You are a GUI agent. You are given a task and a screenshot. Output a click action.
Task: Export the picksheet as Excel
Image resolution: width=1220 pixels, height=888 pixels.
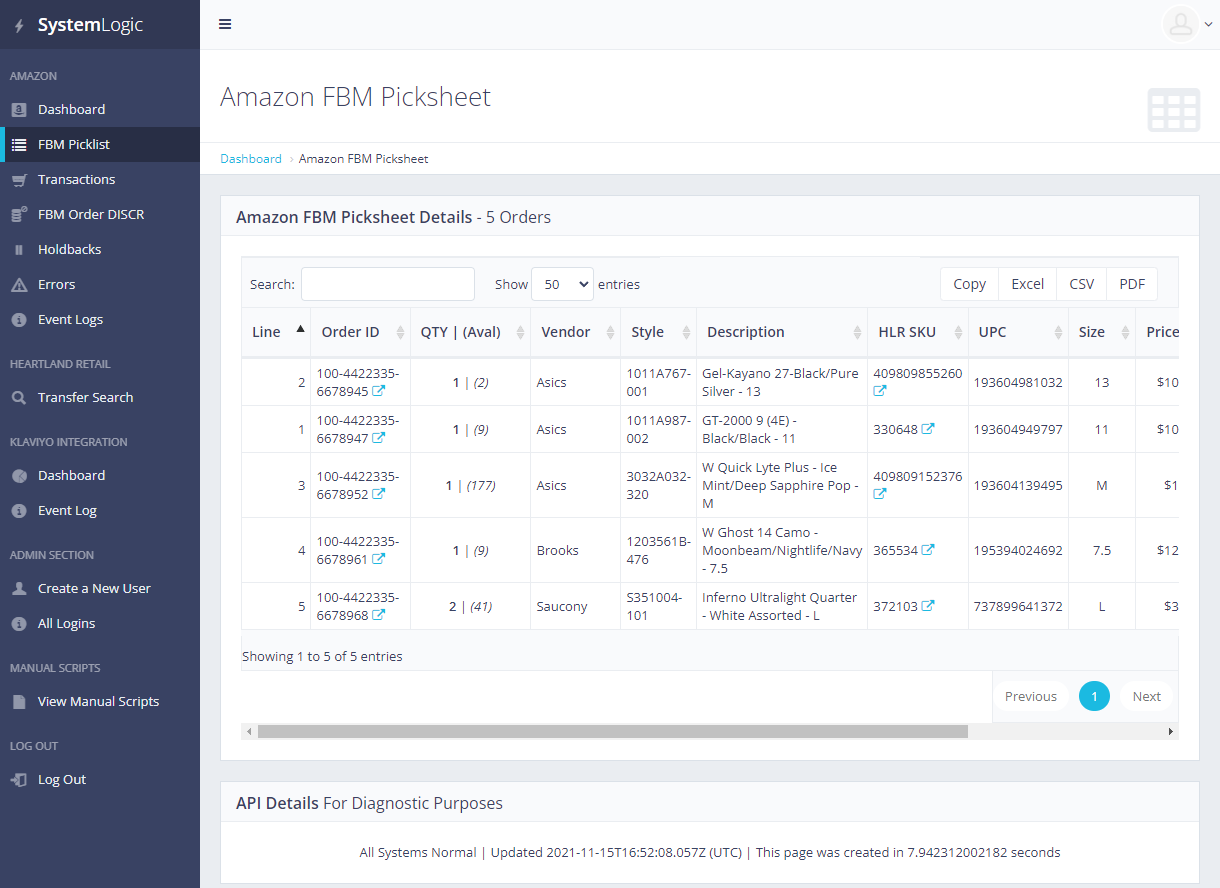[1027, 284]
